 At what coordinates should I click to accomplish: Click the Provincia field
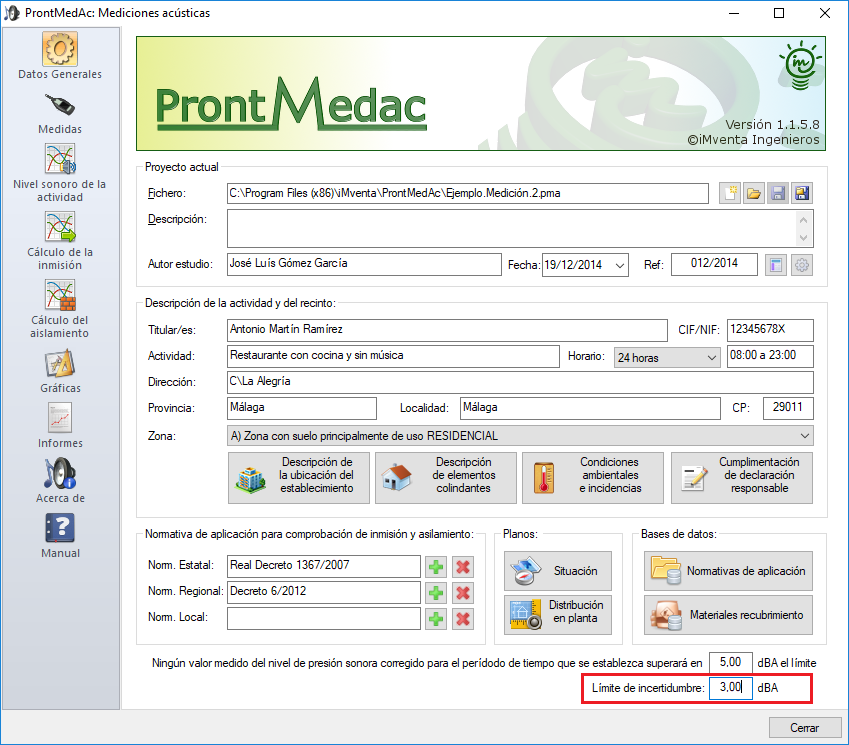pos(302,408)
